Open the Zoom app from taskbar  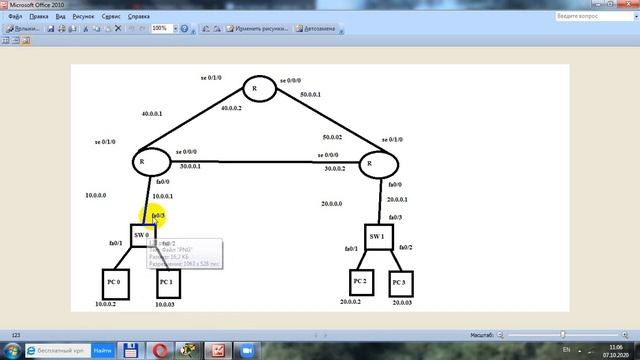click(x=247, y=351)
